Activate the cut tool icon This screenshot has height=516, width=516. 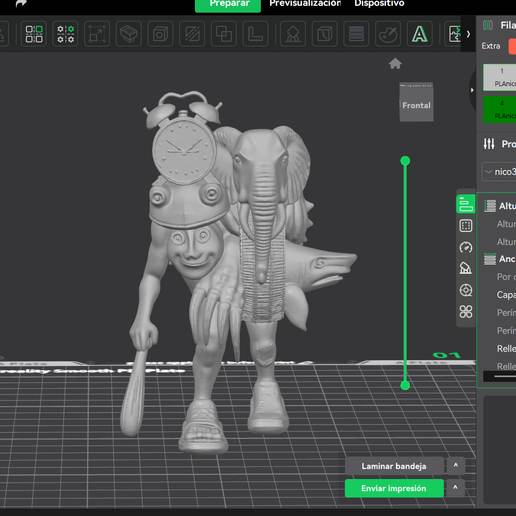(192, 34)
